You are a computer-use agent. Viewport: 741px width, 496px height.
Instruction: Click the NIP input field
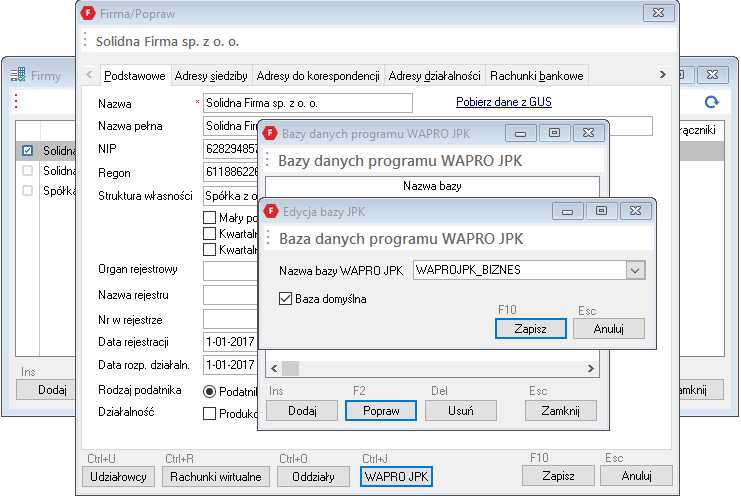click(x=231, y=149)
